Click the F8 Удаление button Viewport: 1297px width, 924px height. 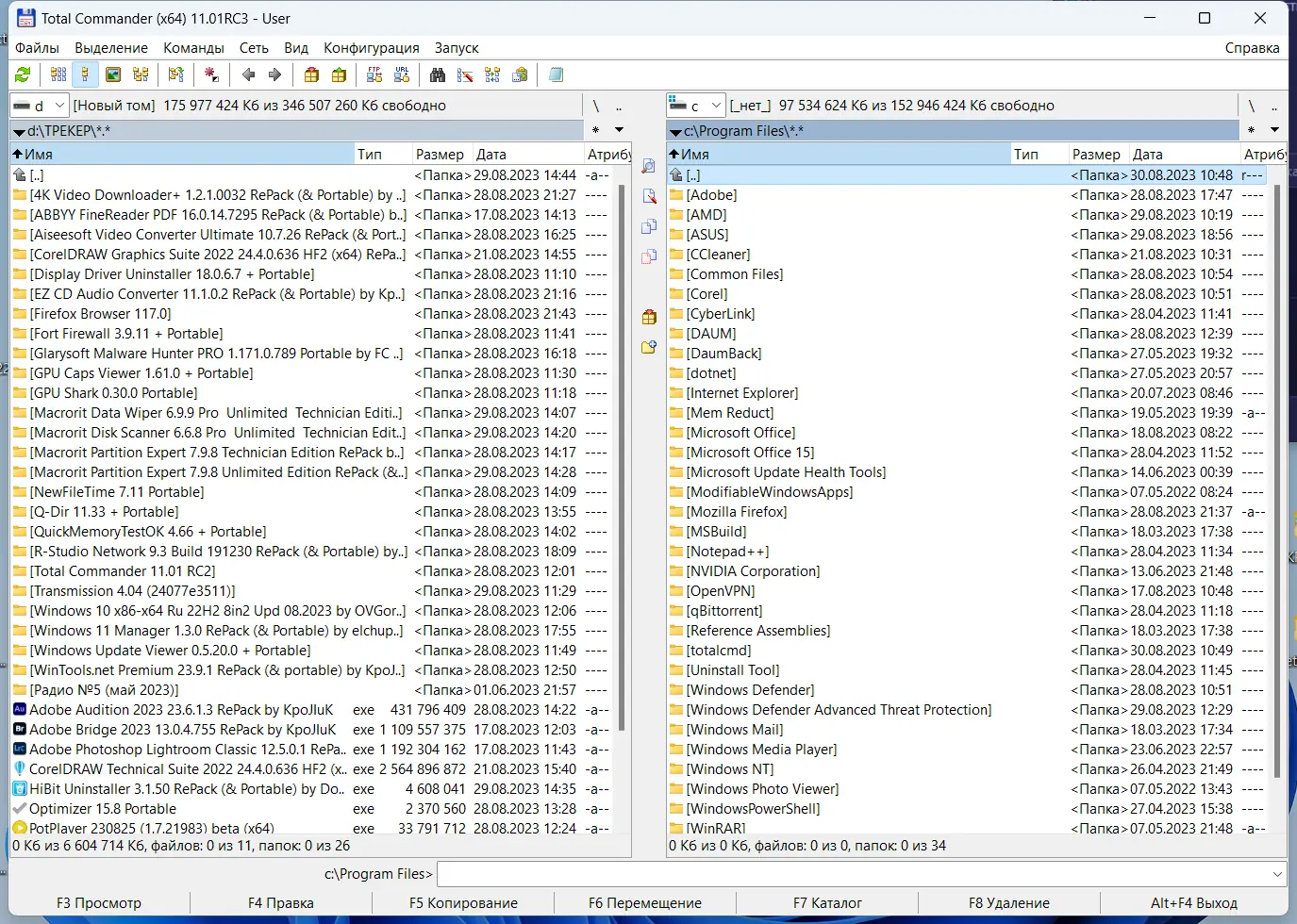tap(1009, 903)
